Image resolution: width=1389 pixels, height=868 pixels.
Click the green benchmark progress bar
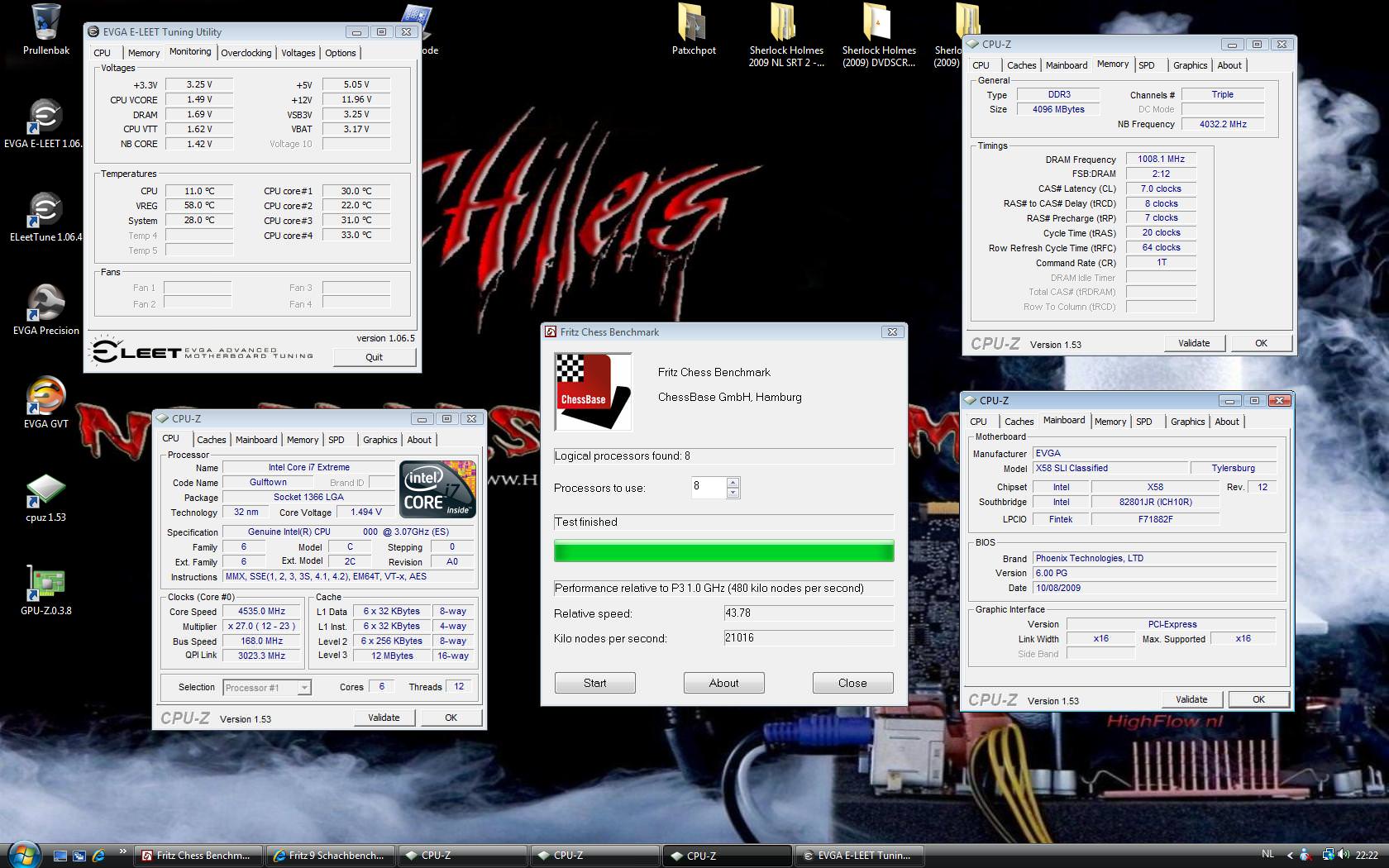click(724, 551)
